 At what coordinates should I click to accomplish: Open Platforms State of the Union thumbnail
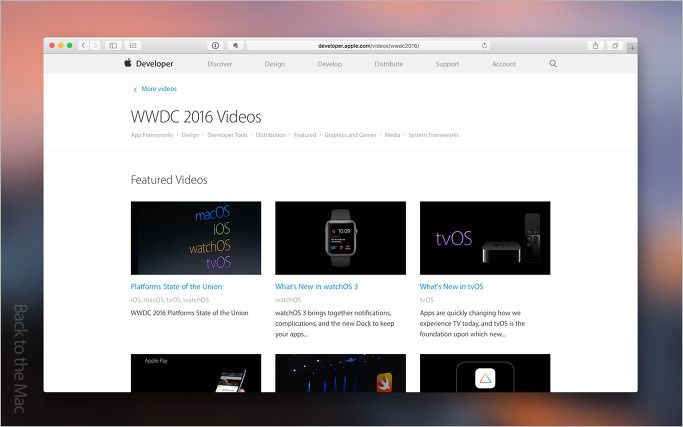pyautogui.click(x=196, y=238)
